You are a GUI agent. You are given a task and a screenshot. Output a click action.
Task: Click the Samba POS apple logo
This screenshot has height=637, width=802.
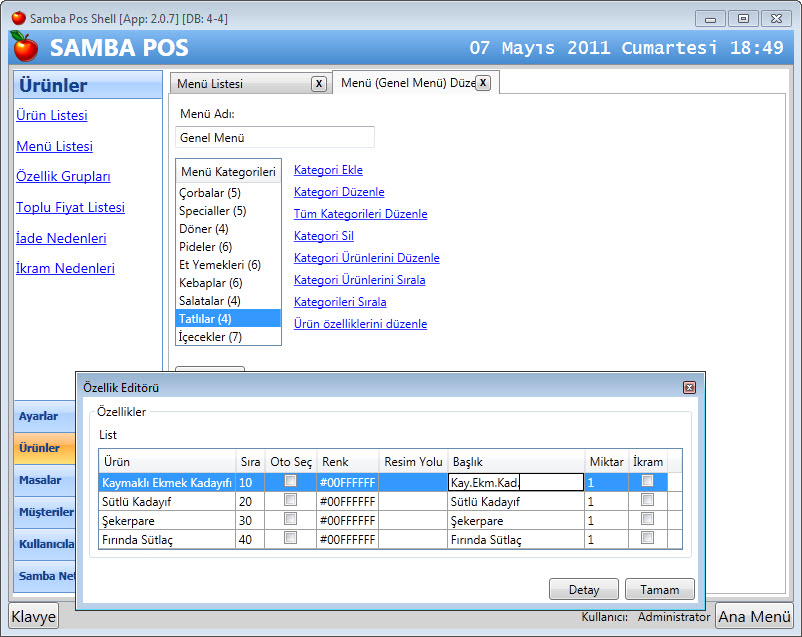pyautogui.click(x=25, y=46)
